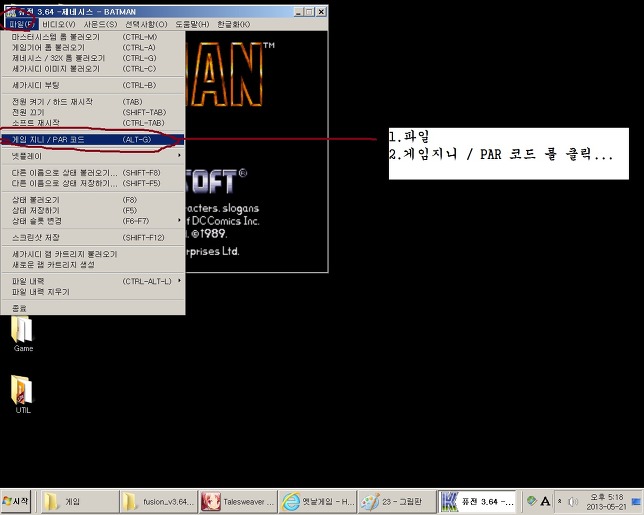The height and width of the screenshot is (515, 644).
Task: Select 전원 켜기 / 하드 재시작
Action: [x=92, y=101]
